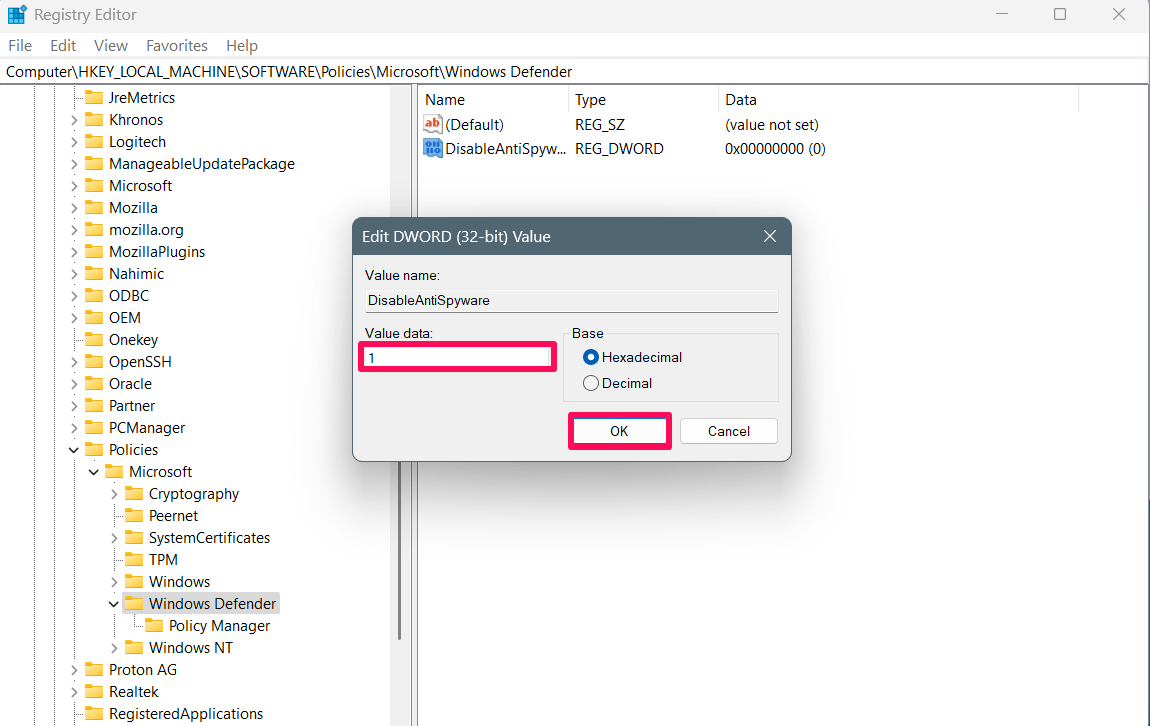Image resolution: width=1150 pixels, height=726 pixels.
Task: Click the Proton AG folder icon
Action: (x=94, y=670)
